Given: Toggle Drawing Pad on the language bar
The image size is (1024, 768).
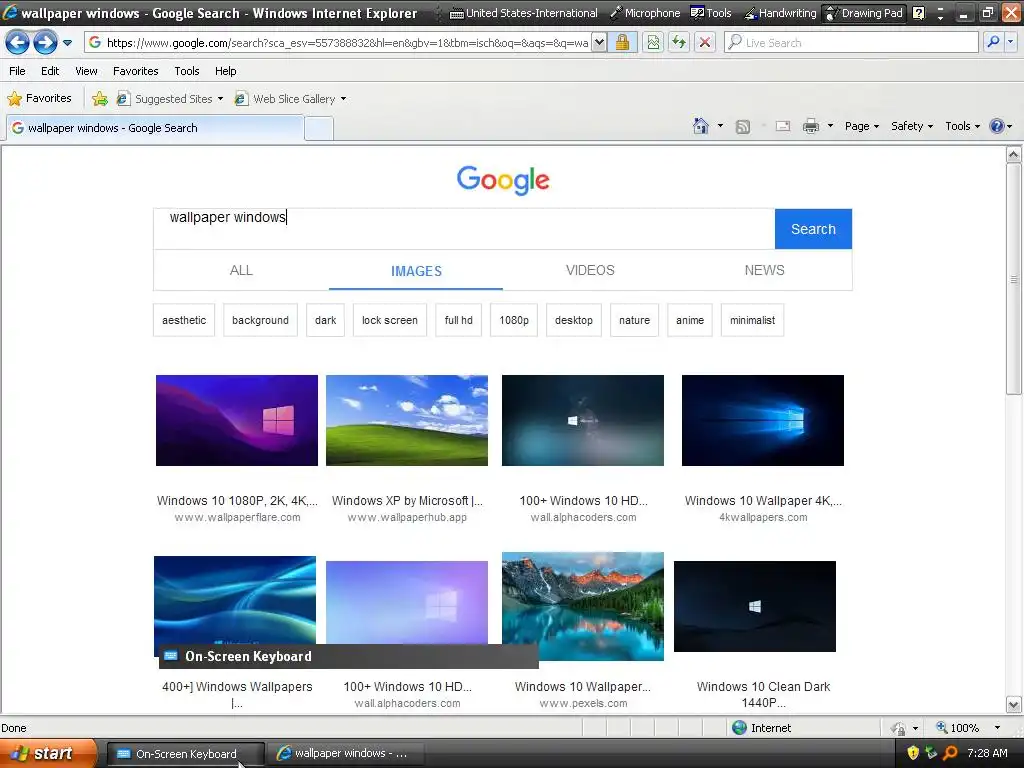Looking at the screenshot, I should click(x=864, y=13).
